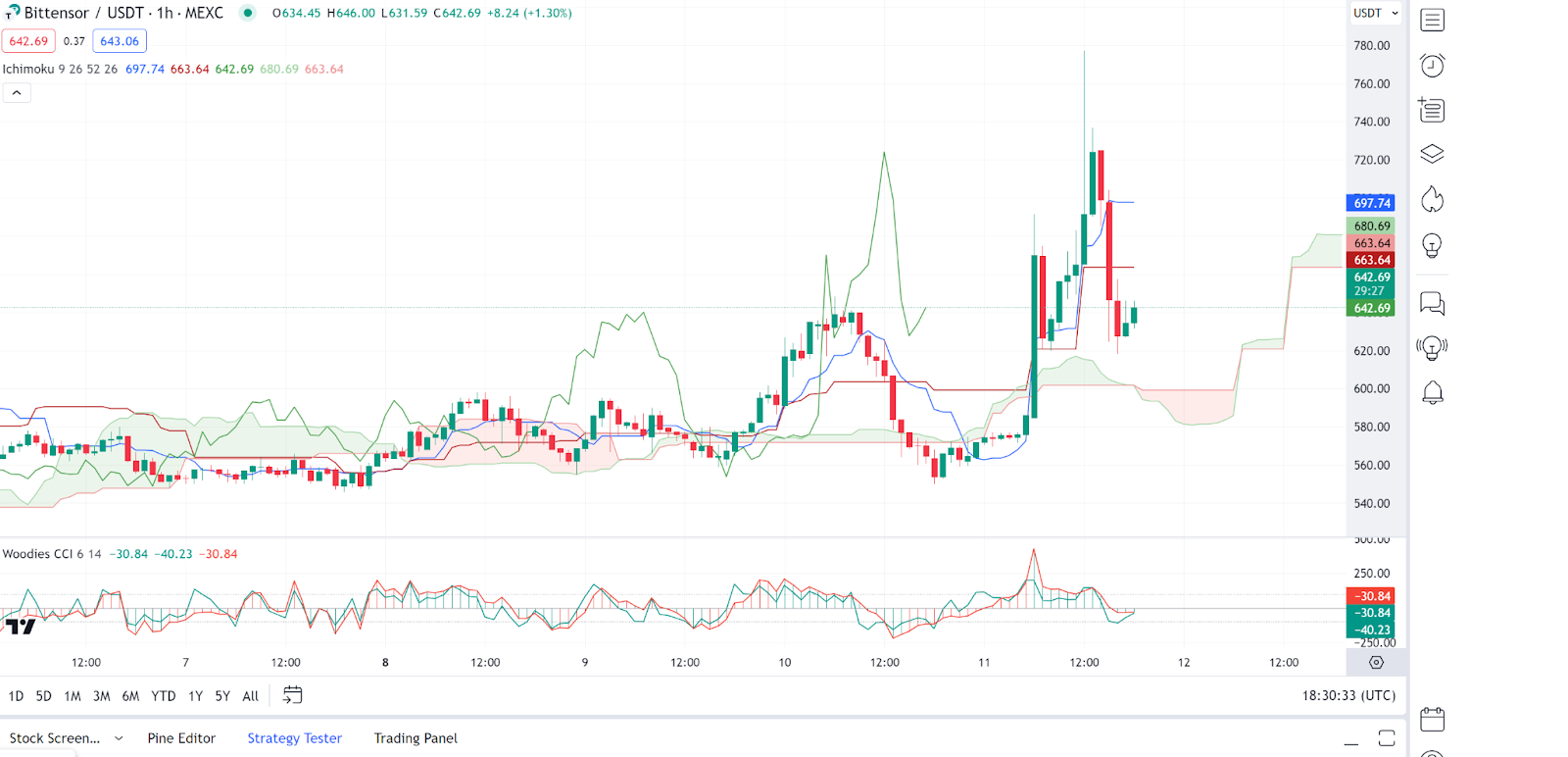Select the 1M time range
This screenshot has width=1568, height=757.
[73, 696]
